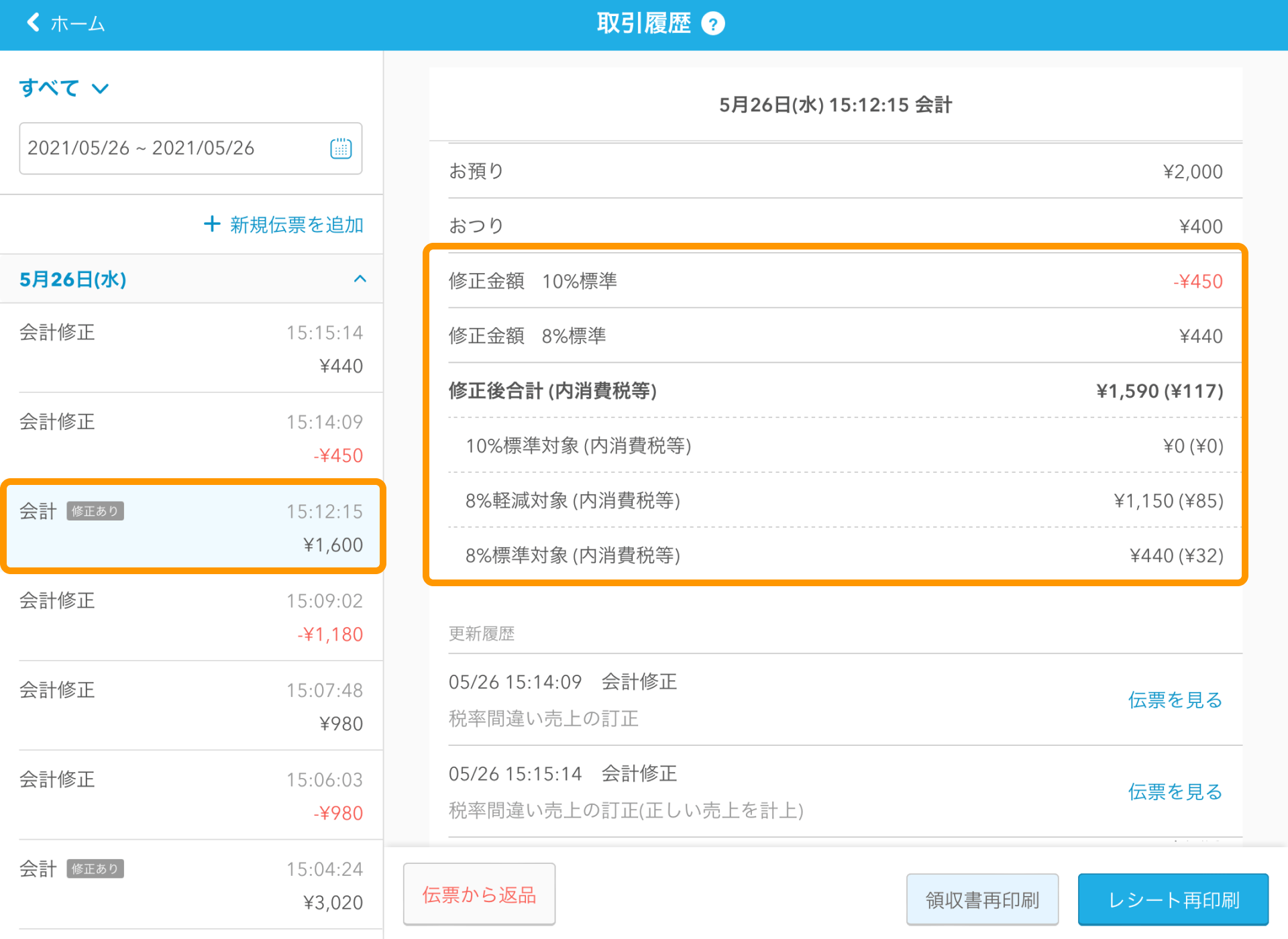Select the 15:12:15 会計 ¥1,600 entry
Screen dimensions: 1288x939
click(x=191, y=527)
